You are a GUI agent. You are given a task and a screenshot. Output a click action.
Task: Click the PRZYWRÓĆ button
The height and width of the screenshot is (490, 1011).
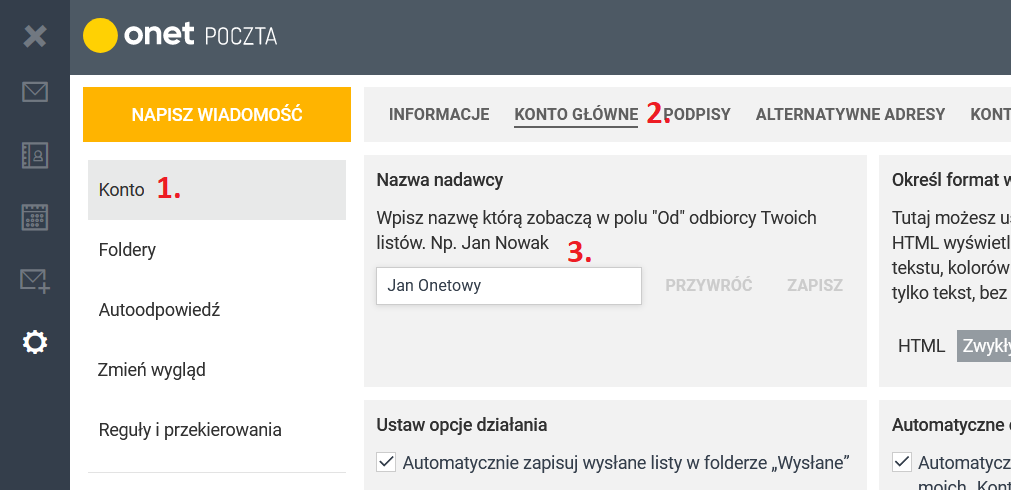709,285
